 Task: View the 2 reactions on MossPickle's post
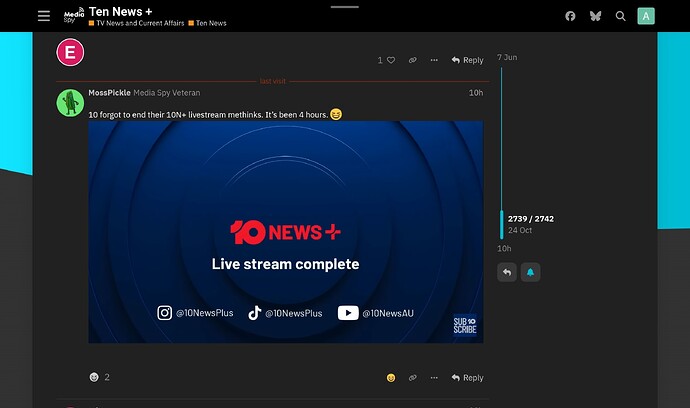click(x=99, y=377)
